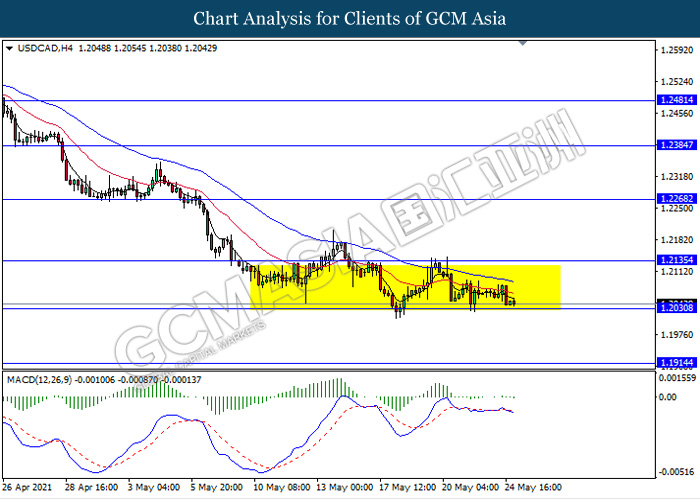The height and width of the screenshot is (500, 700).
Task: Click the -0.001006 MACD value readout
Action: (x=95, y=380)
